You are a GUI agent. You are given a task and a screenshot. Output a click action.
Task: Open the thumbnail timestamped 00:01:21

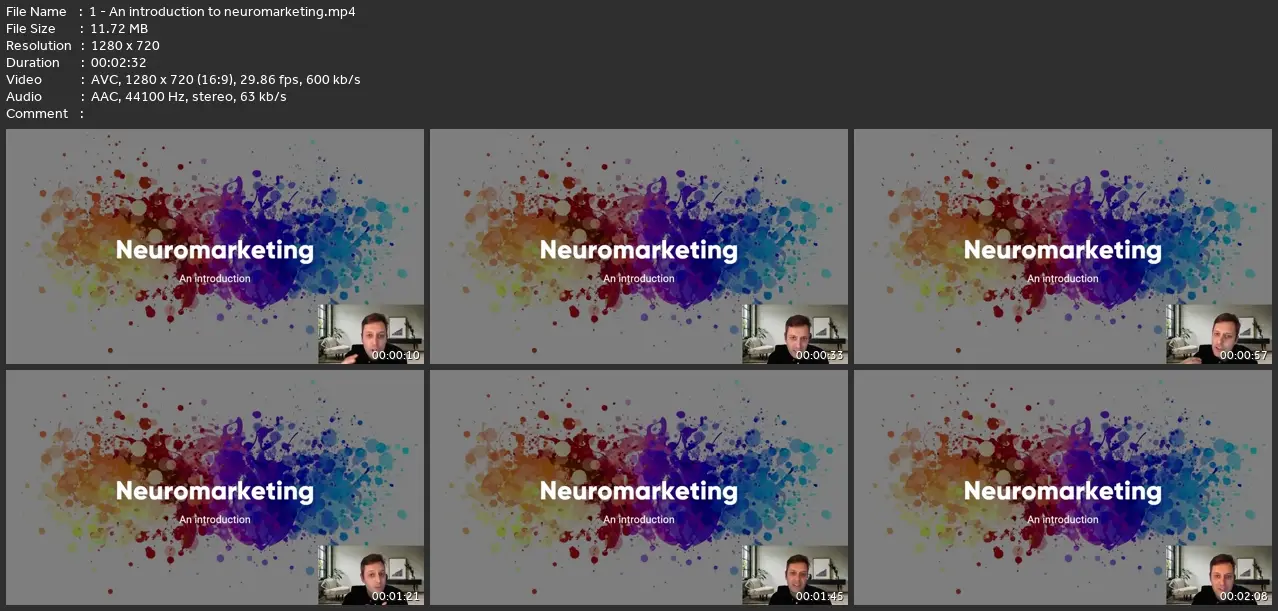(x=215, y=487)
